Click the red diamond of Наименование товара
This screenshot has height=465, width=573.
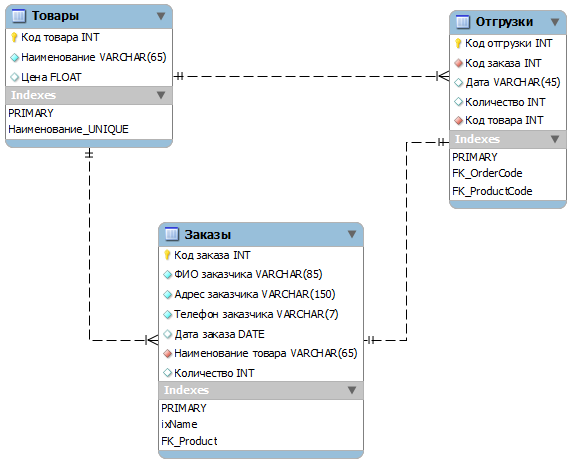tap(167, 354)
